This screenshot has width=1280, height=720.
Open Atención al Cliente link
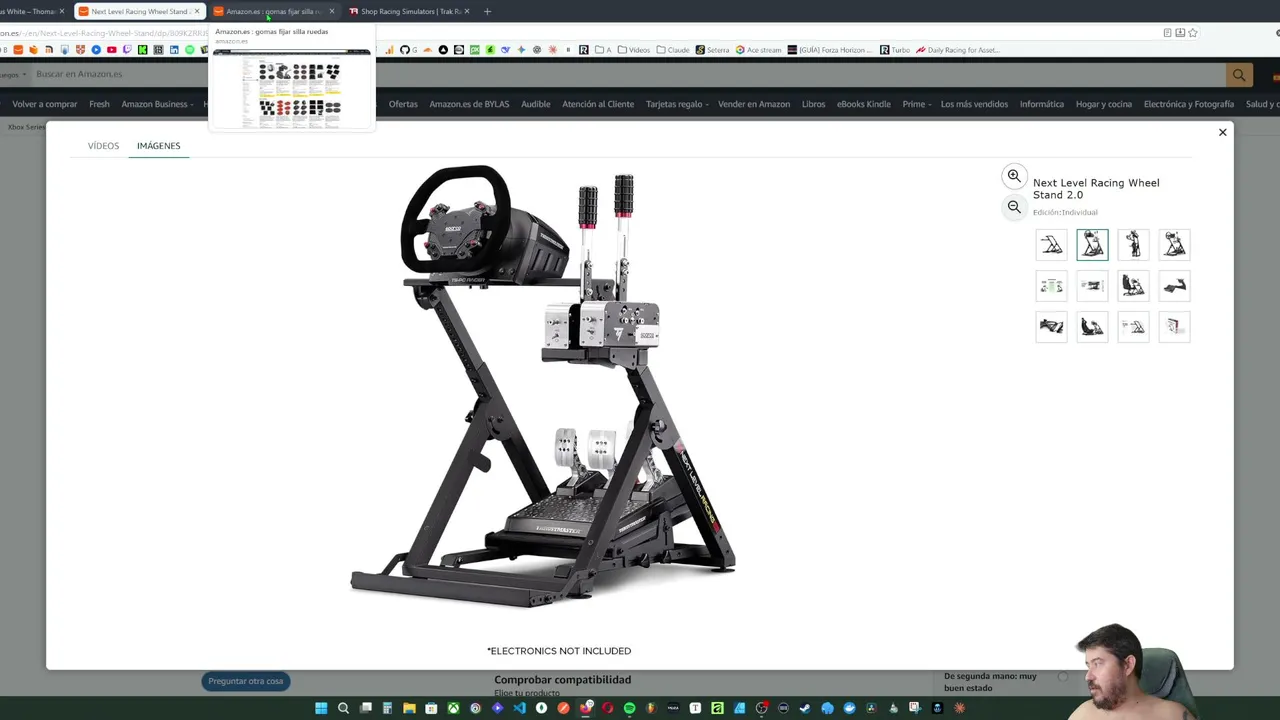point(598,104)
